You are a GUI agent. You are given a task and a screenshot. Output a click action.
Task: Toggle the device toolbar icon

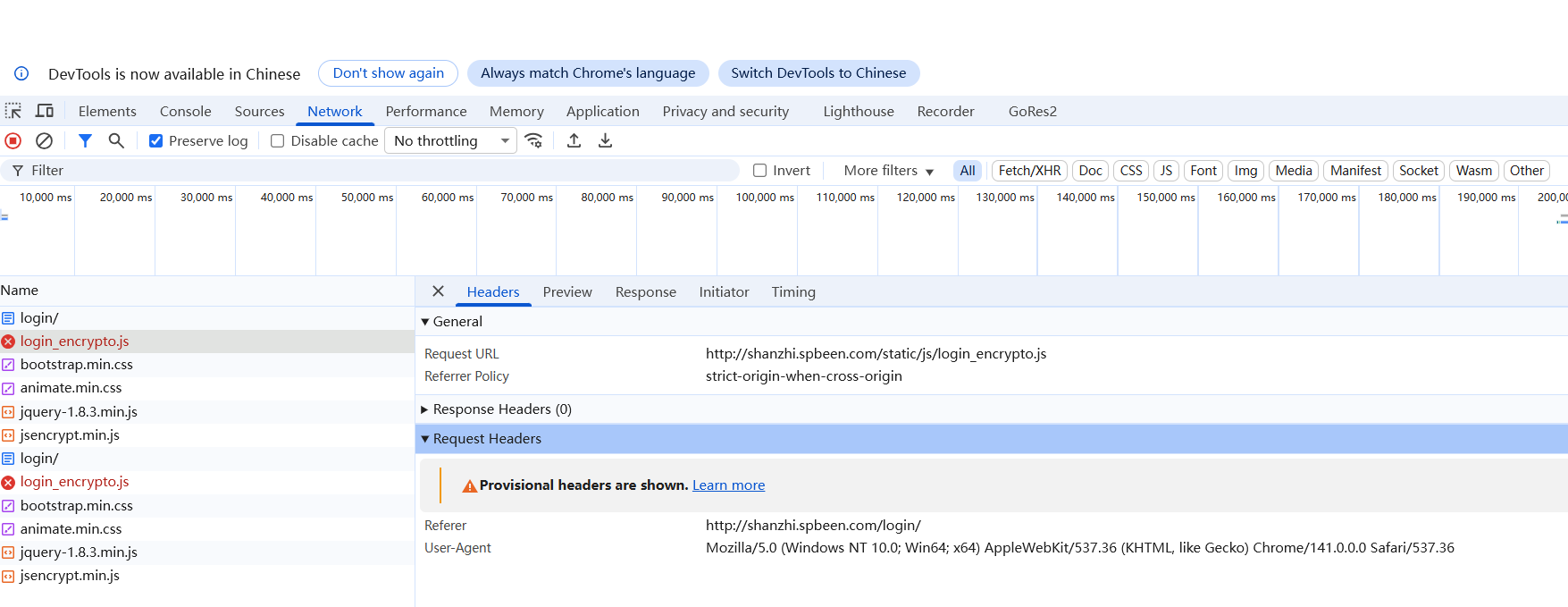click(x=45, y=111)
